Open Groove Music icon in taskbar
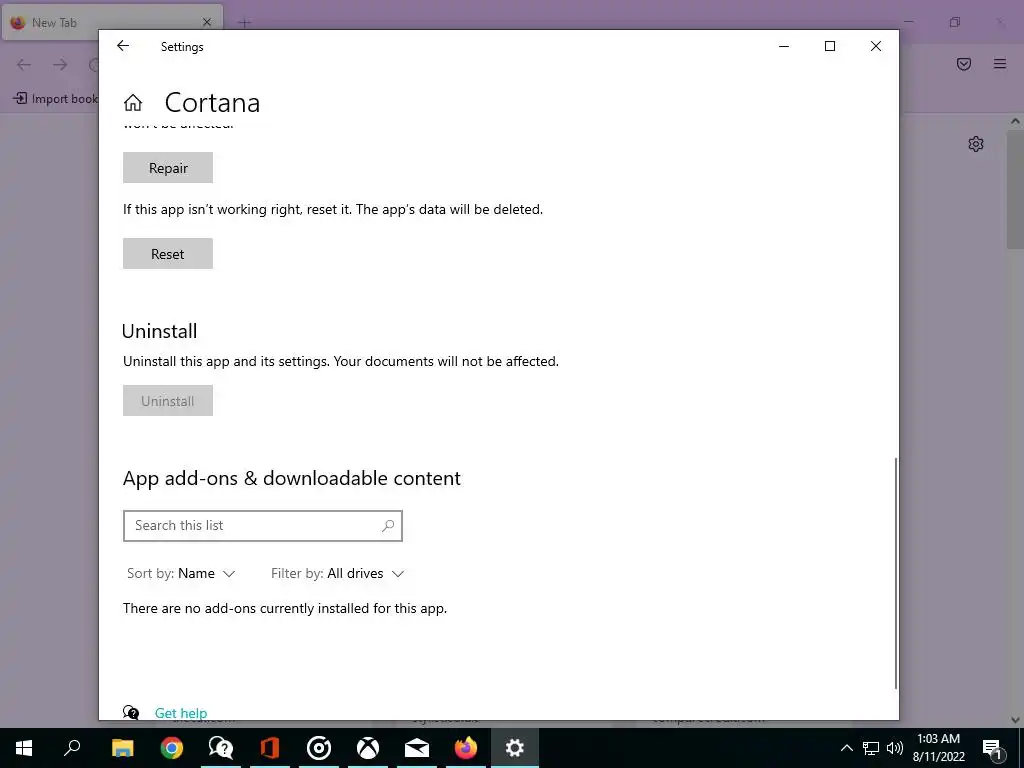The image size is (1024, 768). coord(319,748)
